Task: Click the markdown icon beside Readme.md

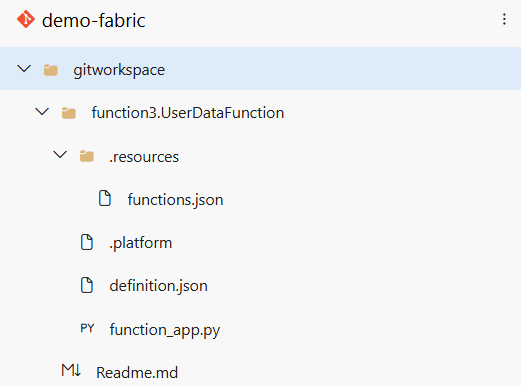Action: 71,370
